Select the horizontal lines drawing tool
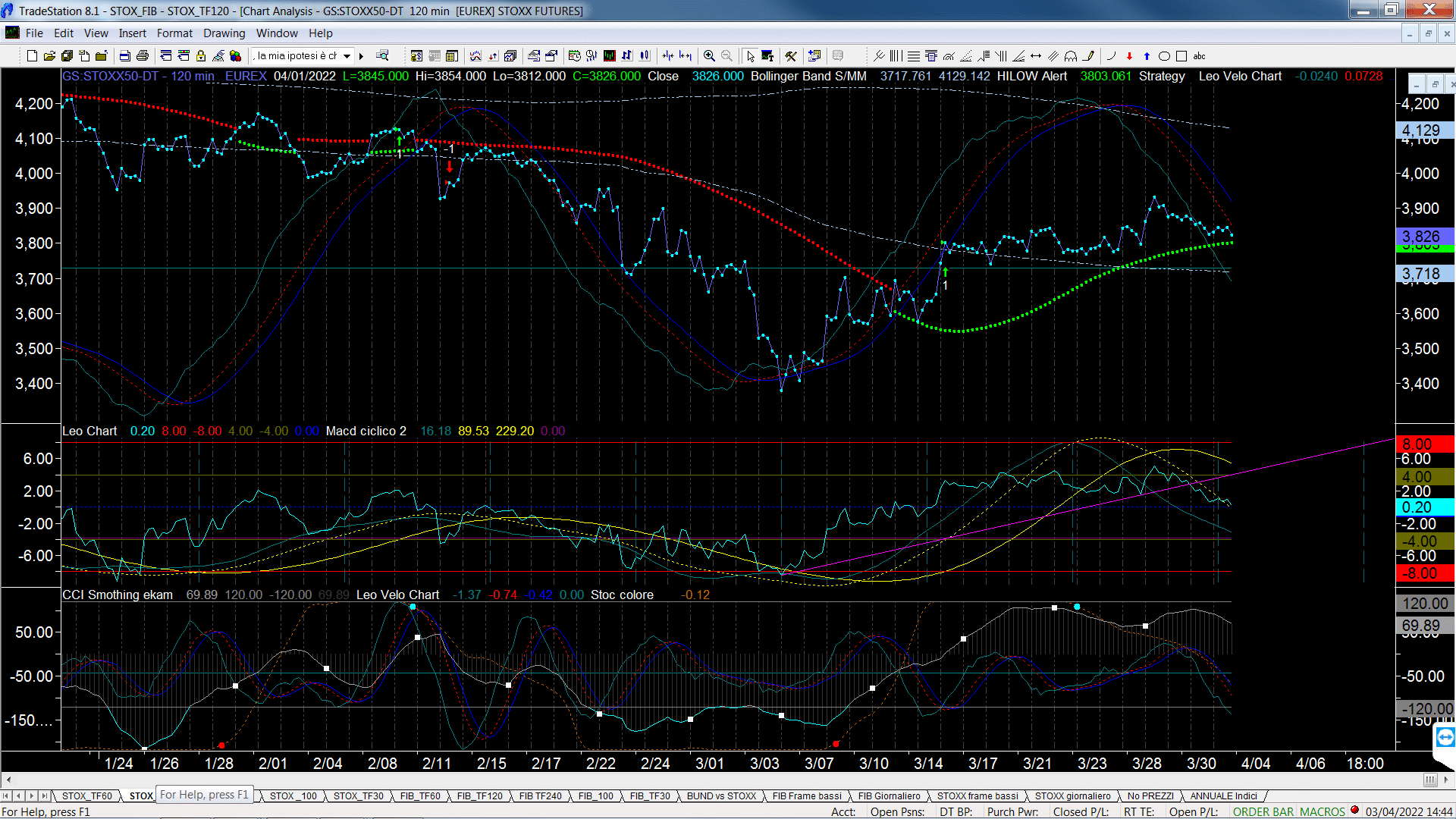 click(914, 55)
